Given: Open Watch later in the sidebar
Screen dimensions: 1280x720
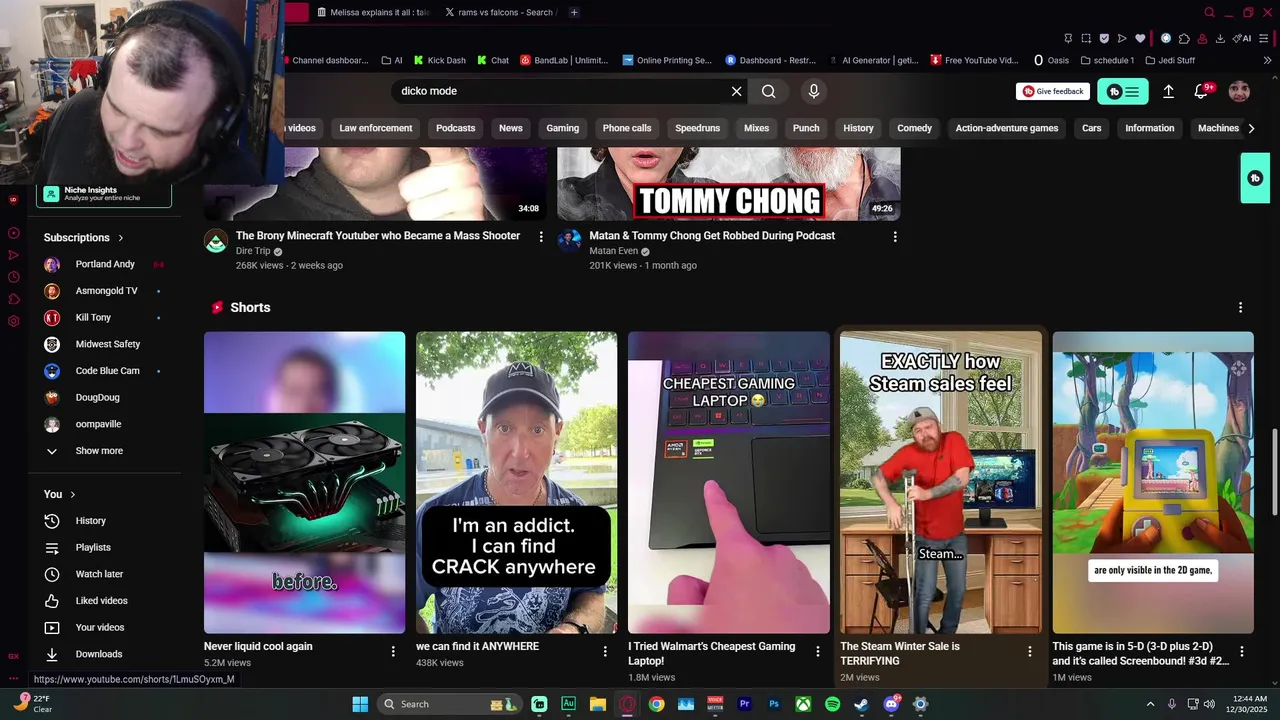Looking at the screenshot, I should point(99,574).
